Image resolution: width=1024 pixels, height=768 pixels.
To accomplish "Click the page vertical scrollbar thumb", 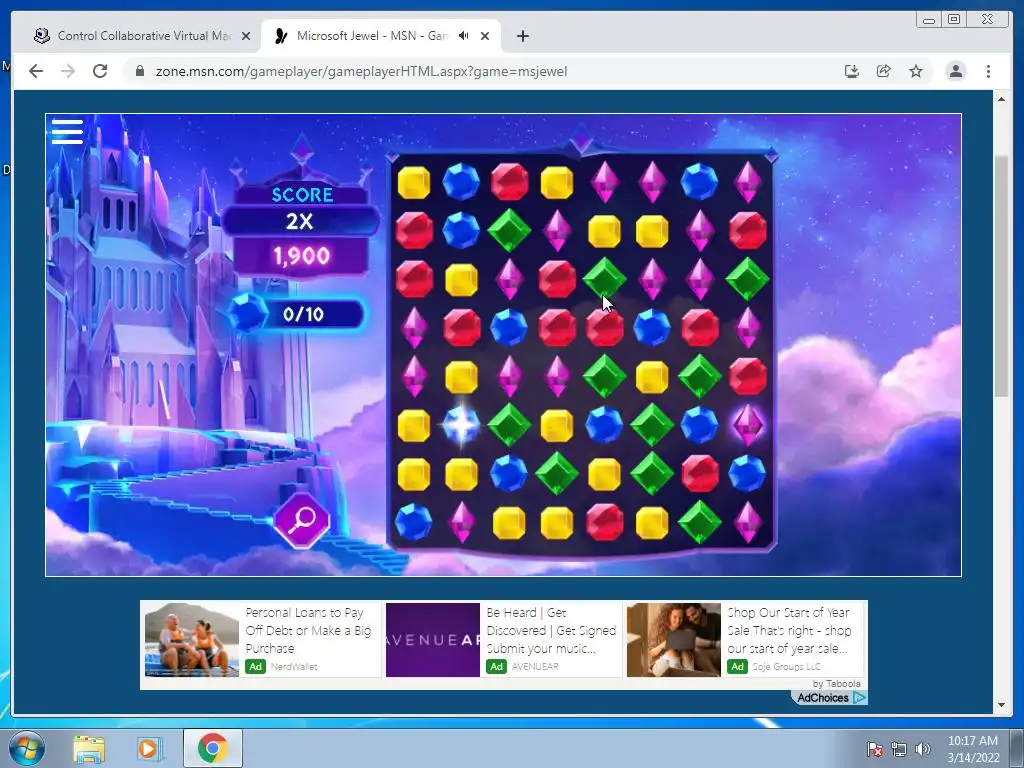I will coord(1001,276).
